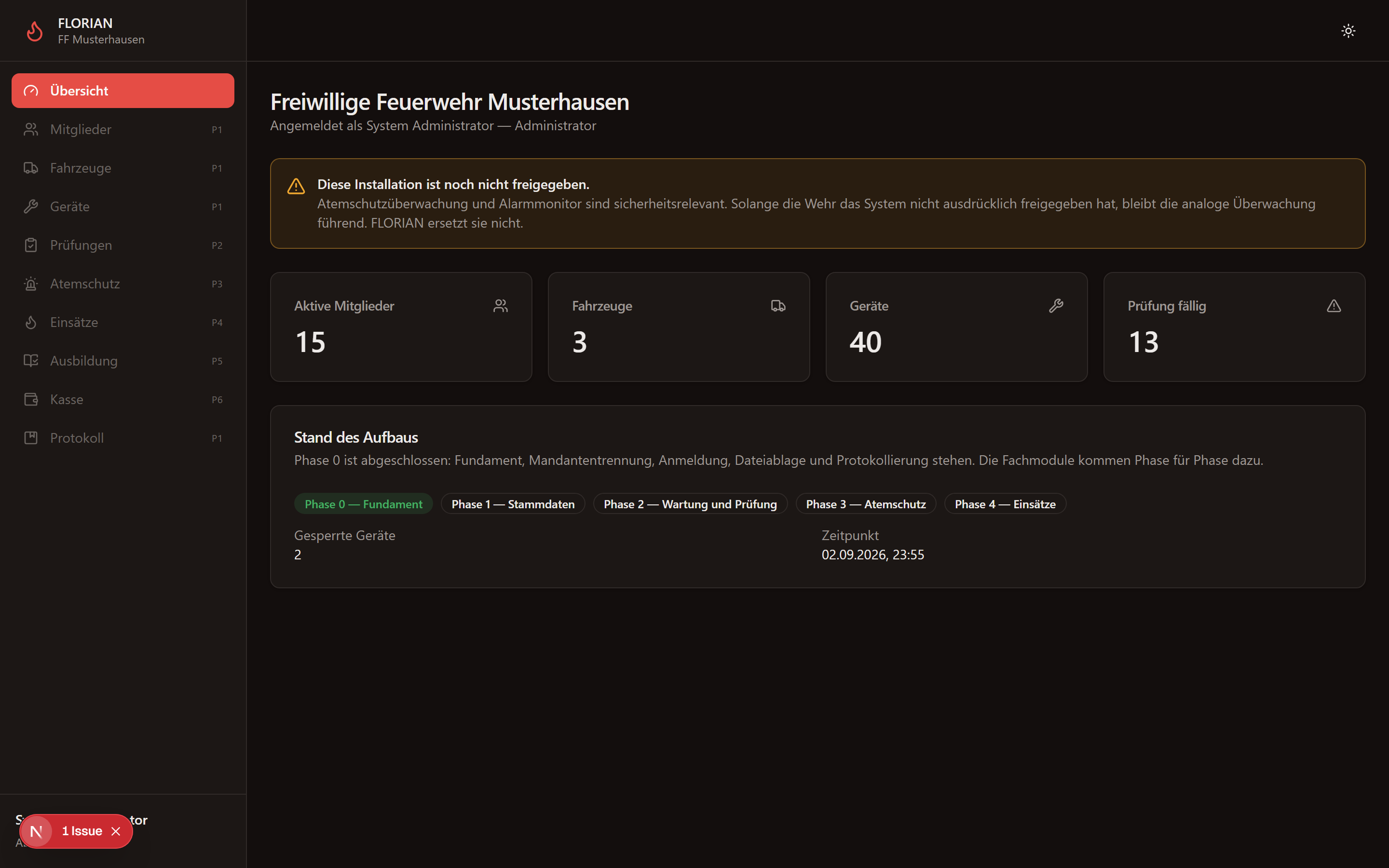The image size is (1389, 868).
Task: Open the Einsätze flame icon
Action: [31, 322]
